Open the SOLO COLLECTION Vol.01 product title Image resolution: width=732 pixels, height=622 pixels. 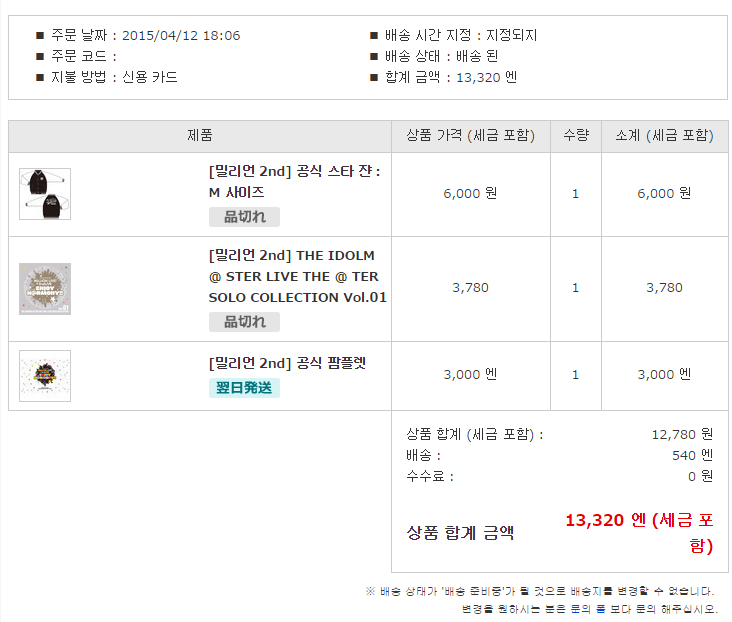click(297, 276)
